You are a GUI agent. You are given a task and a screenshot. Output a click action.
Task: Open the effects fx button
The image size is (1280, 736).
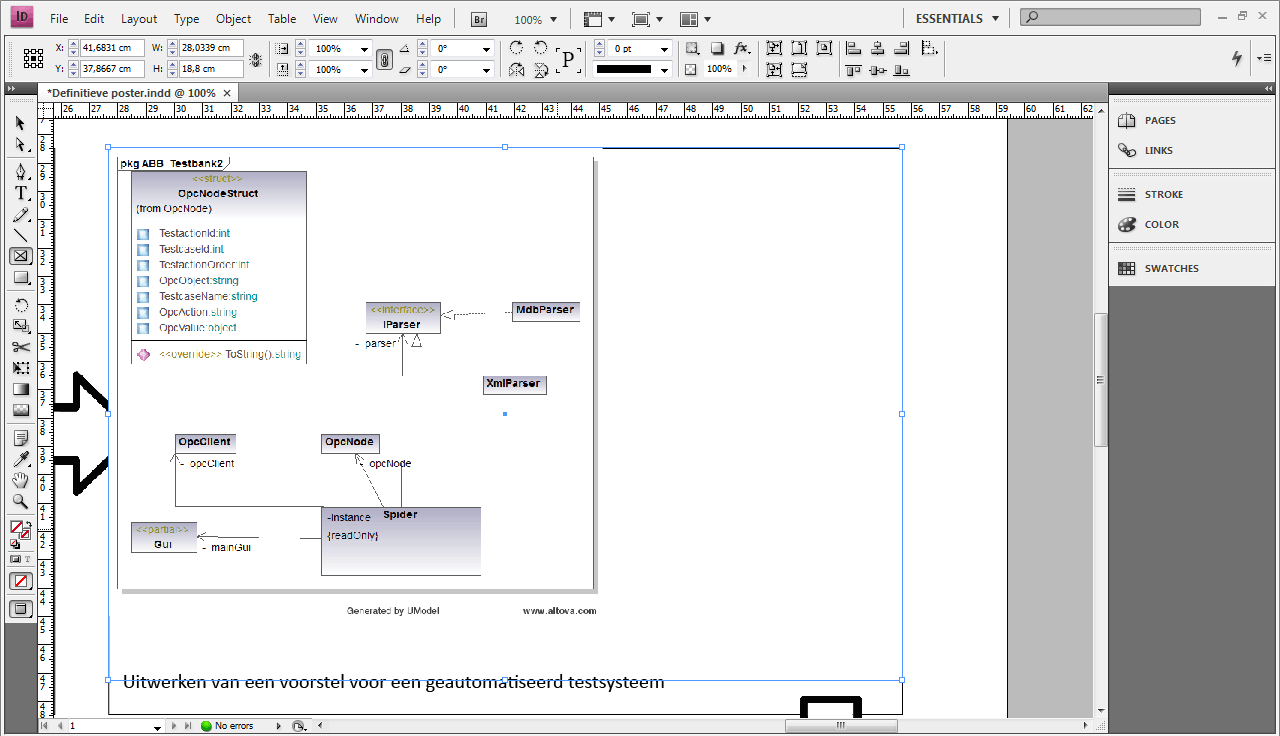coord(741,48)
